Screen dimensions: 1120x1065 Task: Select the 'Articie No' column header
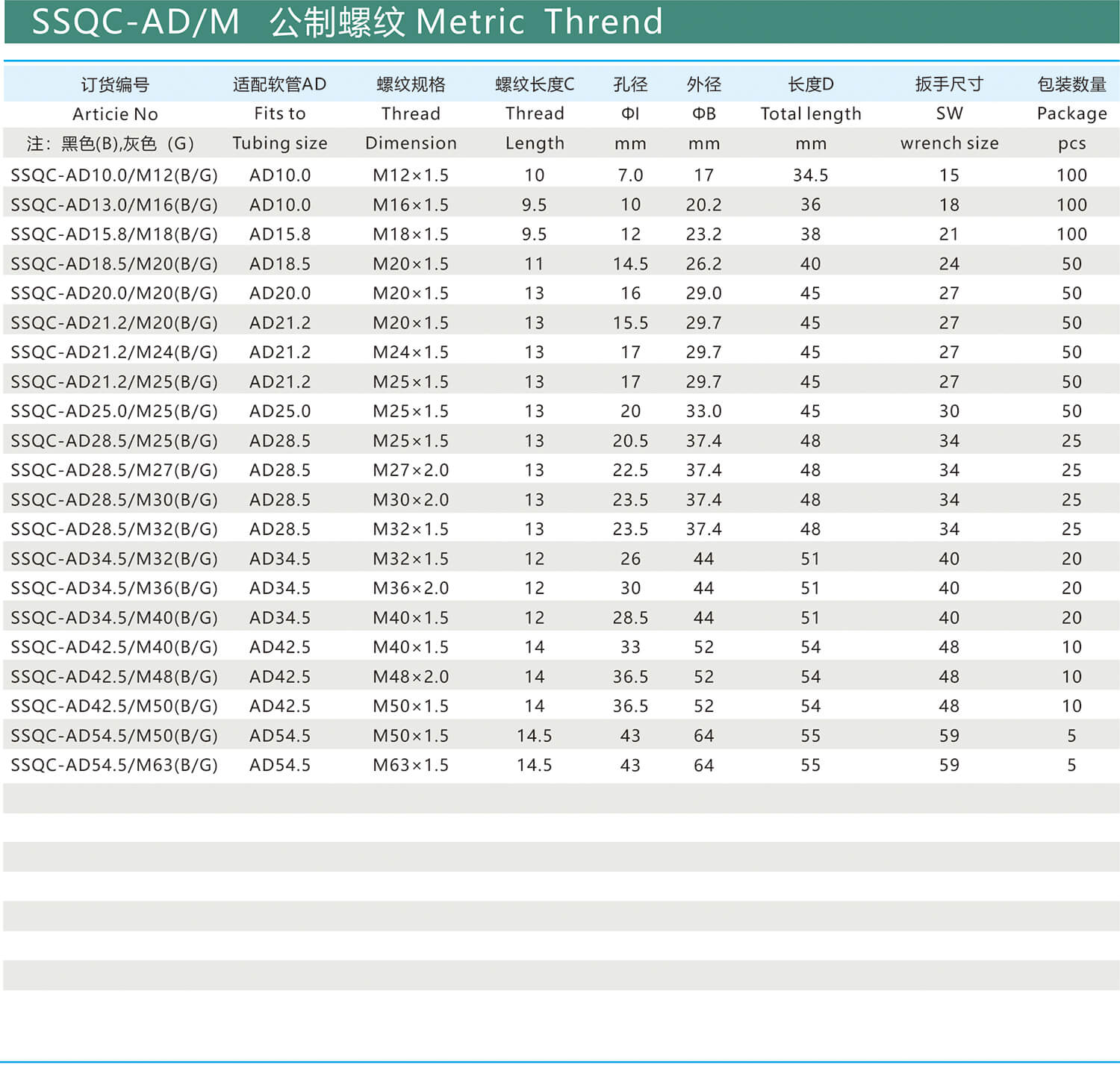point(115,114)
